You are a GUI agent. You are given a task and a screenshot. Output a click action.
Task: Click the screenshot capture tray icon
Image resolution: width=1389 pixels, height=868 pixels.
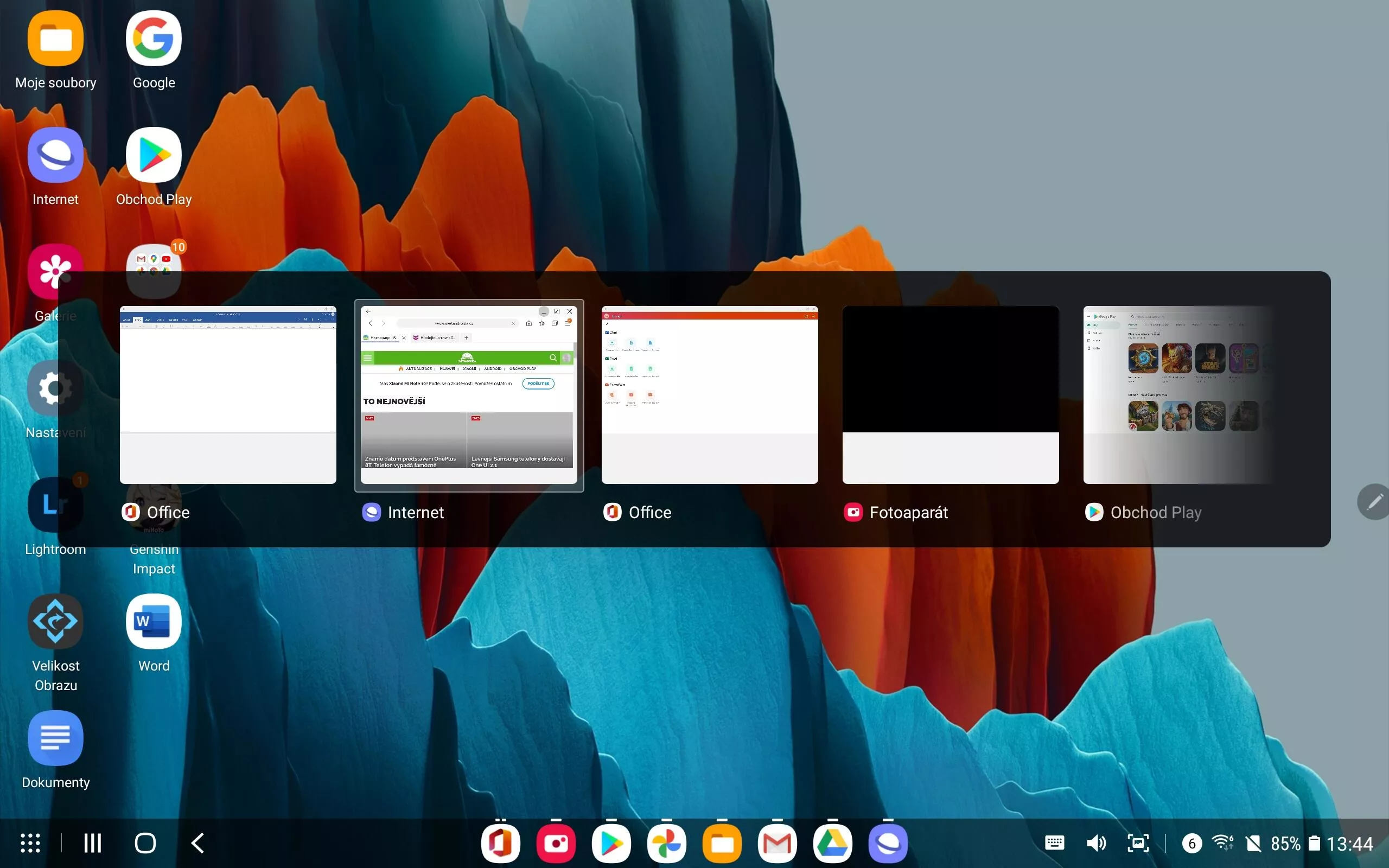tap(1138, 843)
